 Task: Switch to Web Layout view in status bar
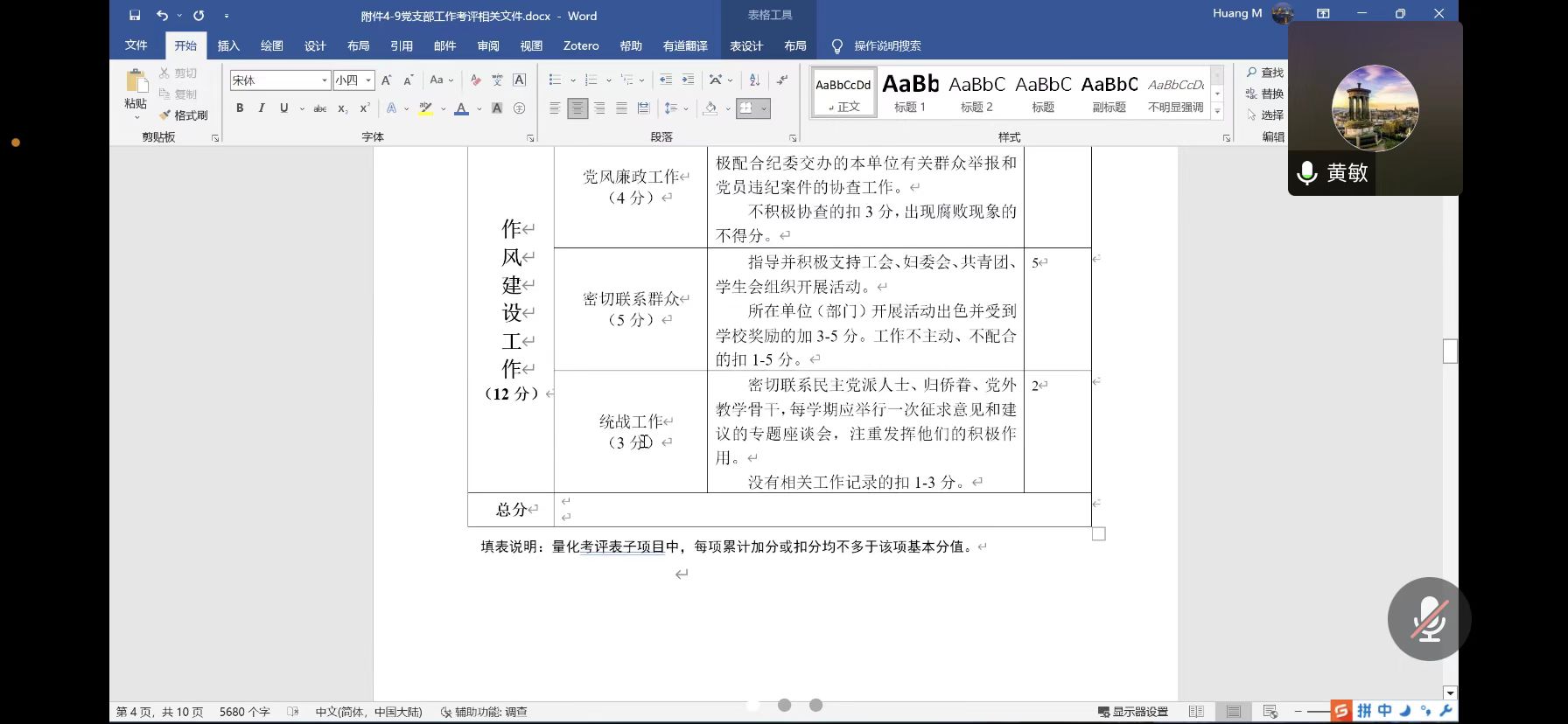coord(1270,712)
